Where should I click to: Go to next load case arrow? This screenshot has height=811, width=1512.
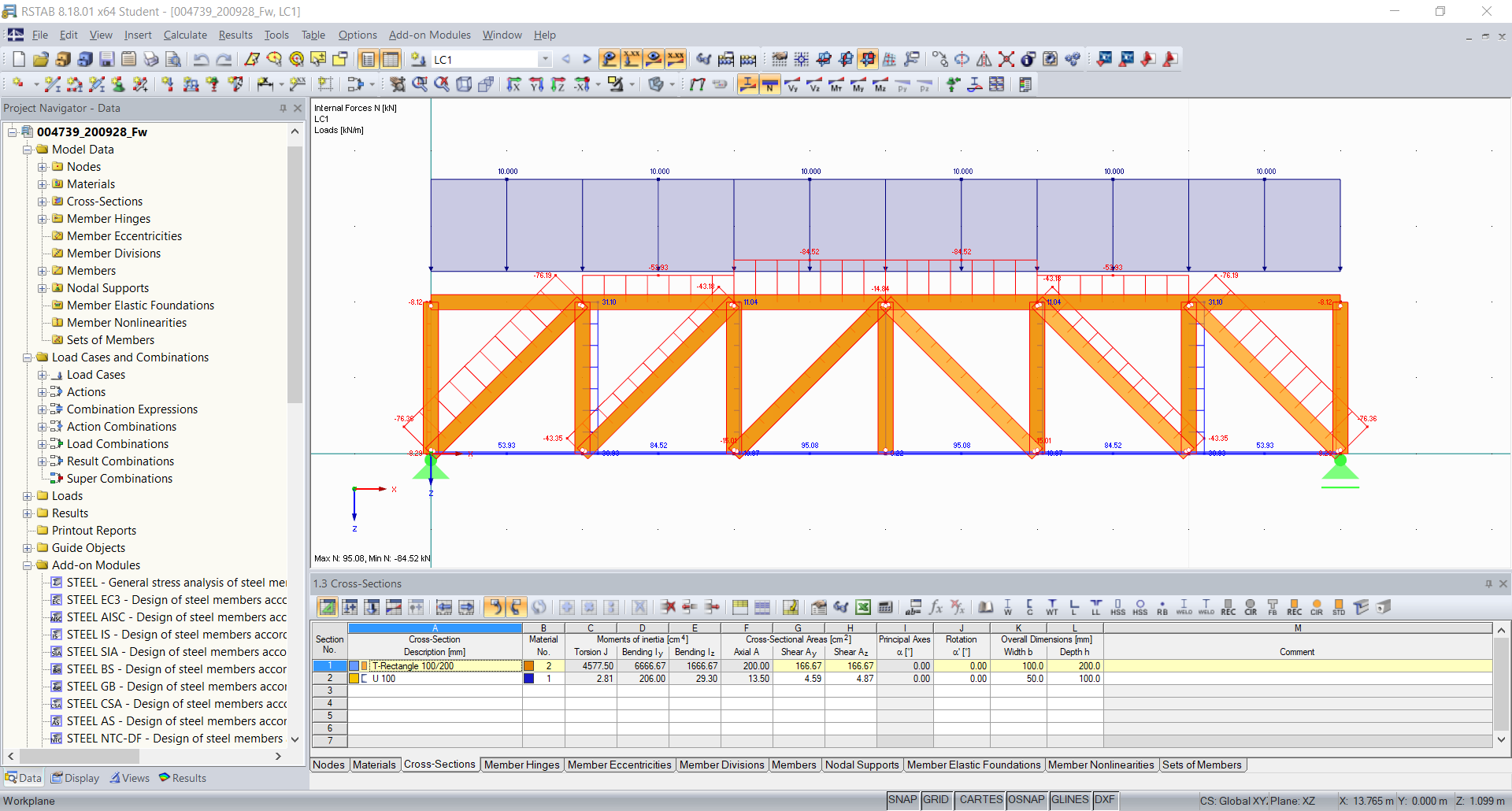tap(587, 60)
